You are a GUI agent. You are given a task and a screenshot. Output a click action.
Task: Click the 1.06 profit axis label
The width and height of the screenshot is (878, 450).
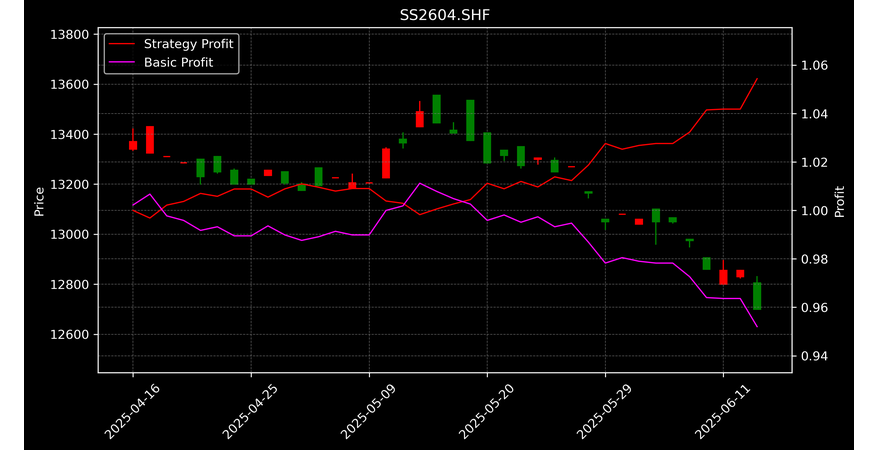(814, 66)
